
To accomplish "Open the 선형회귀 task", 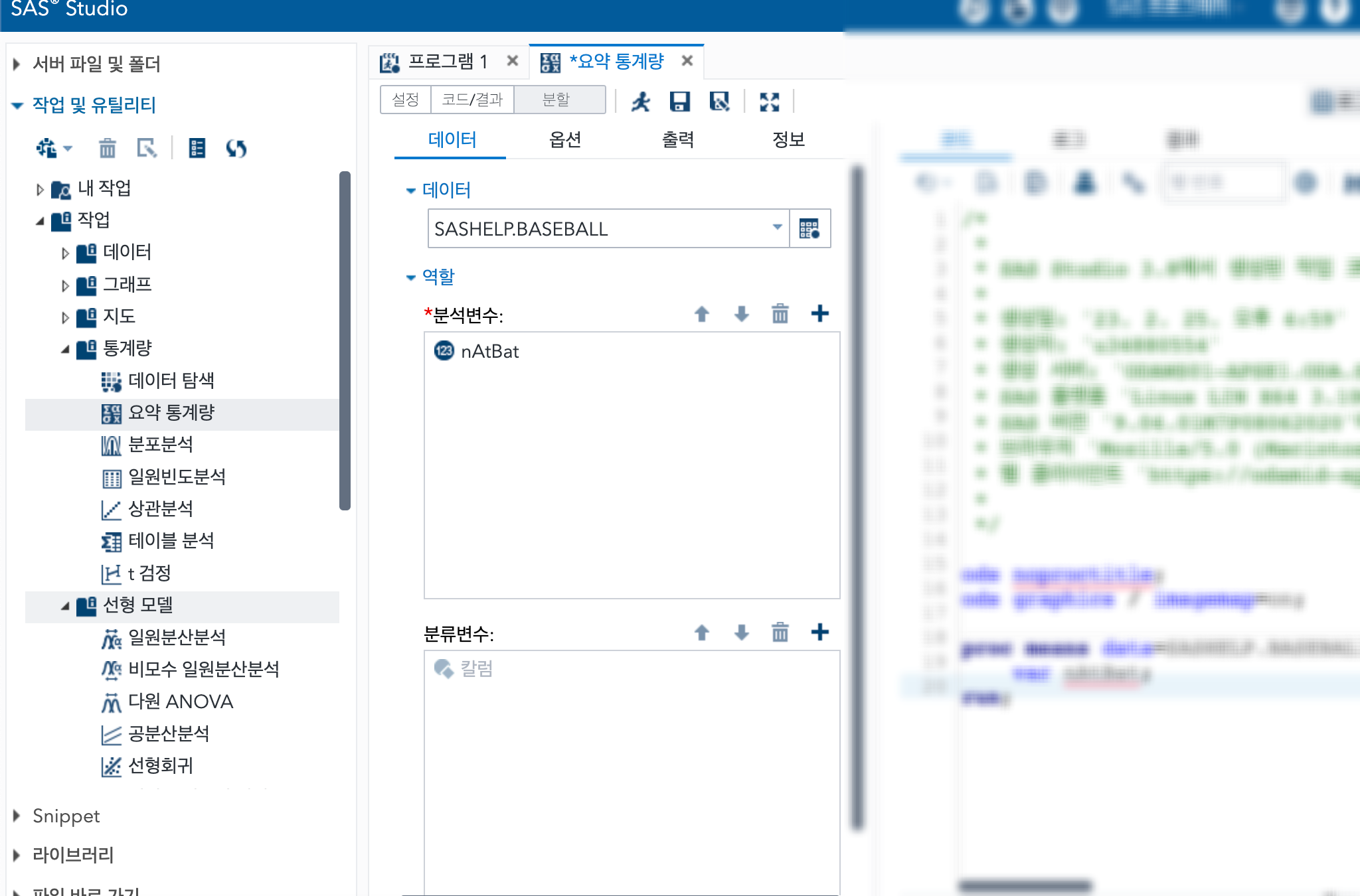I will (x=160, y=766).
